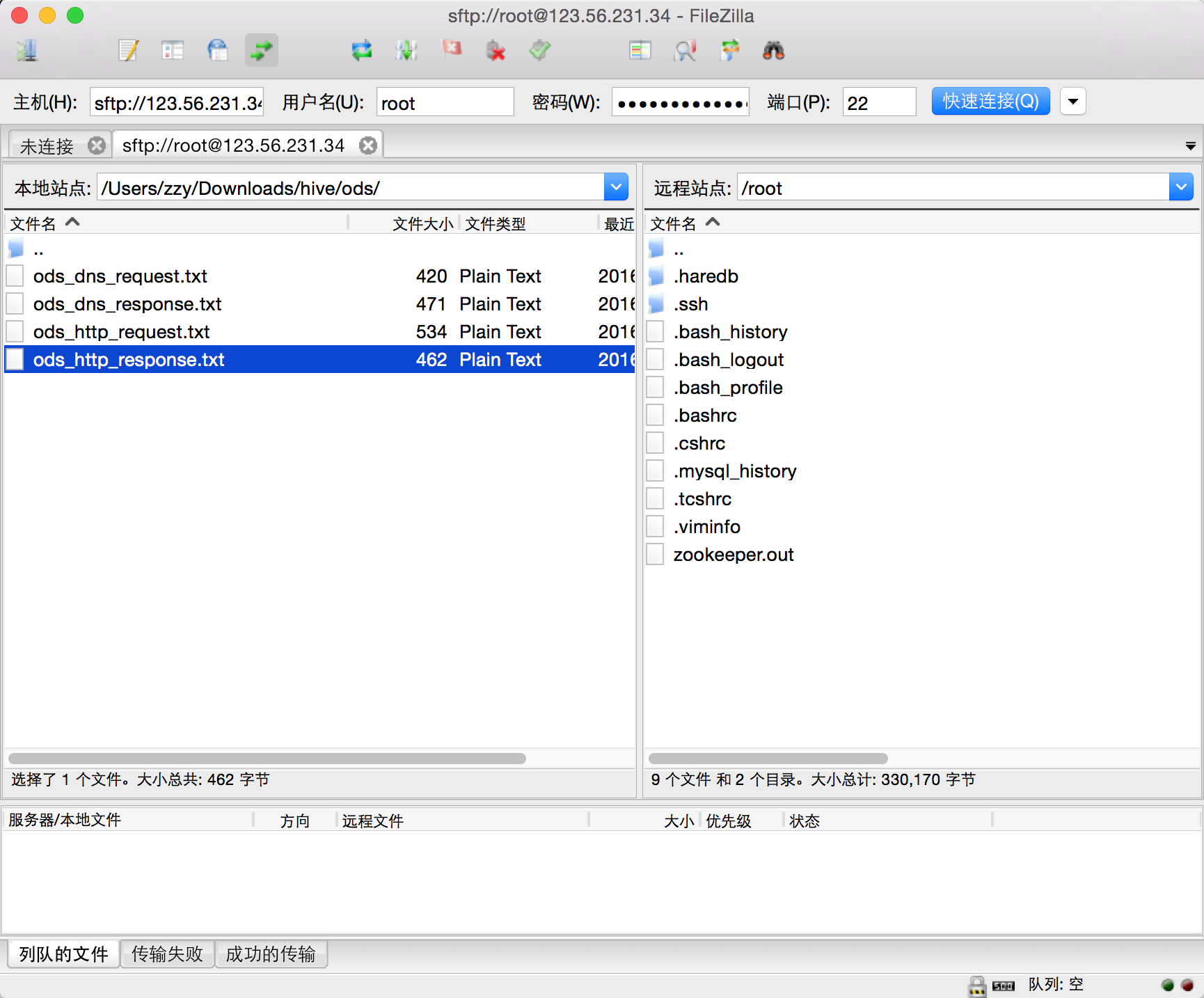This screenshot has width=1204, height=998.
Task: Select ods_dns_request.txt file
Action: (319, 276)
